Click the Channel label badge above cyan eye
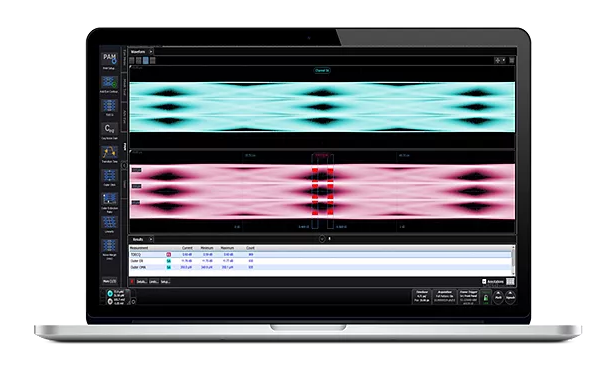 pos(322,70)
